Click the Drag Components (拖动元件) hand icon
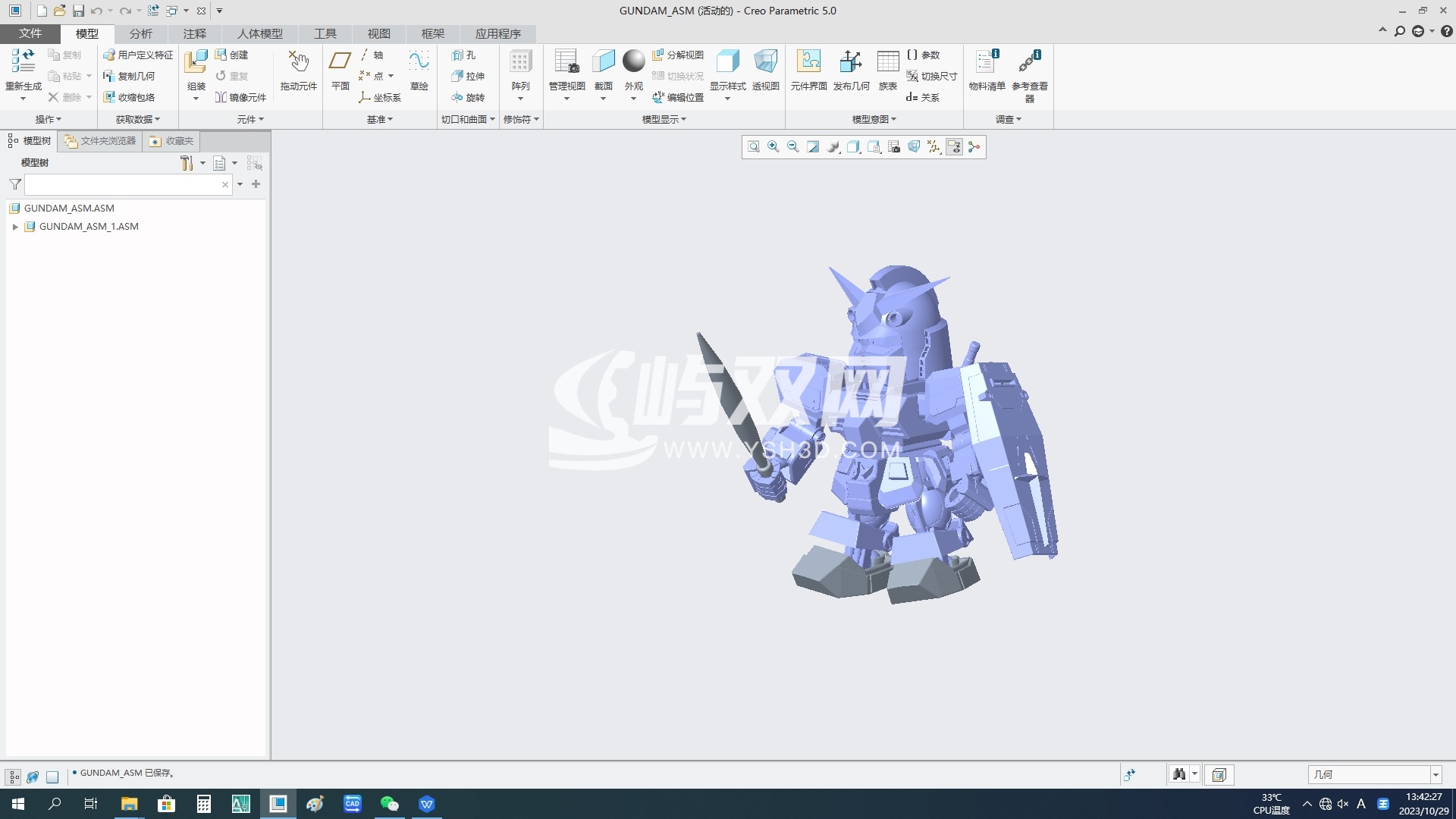The width and height of the screenshot is (1456, 819). point(298,70)
